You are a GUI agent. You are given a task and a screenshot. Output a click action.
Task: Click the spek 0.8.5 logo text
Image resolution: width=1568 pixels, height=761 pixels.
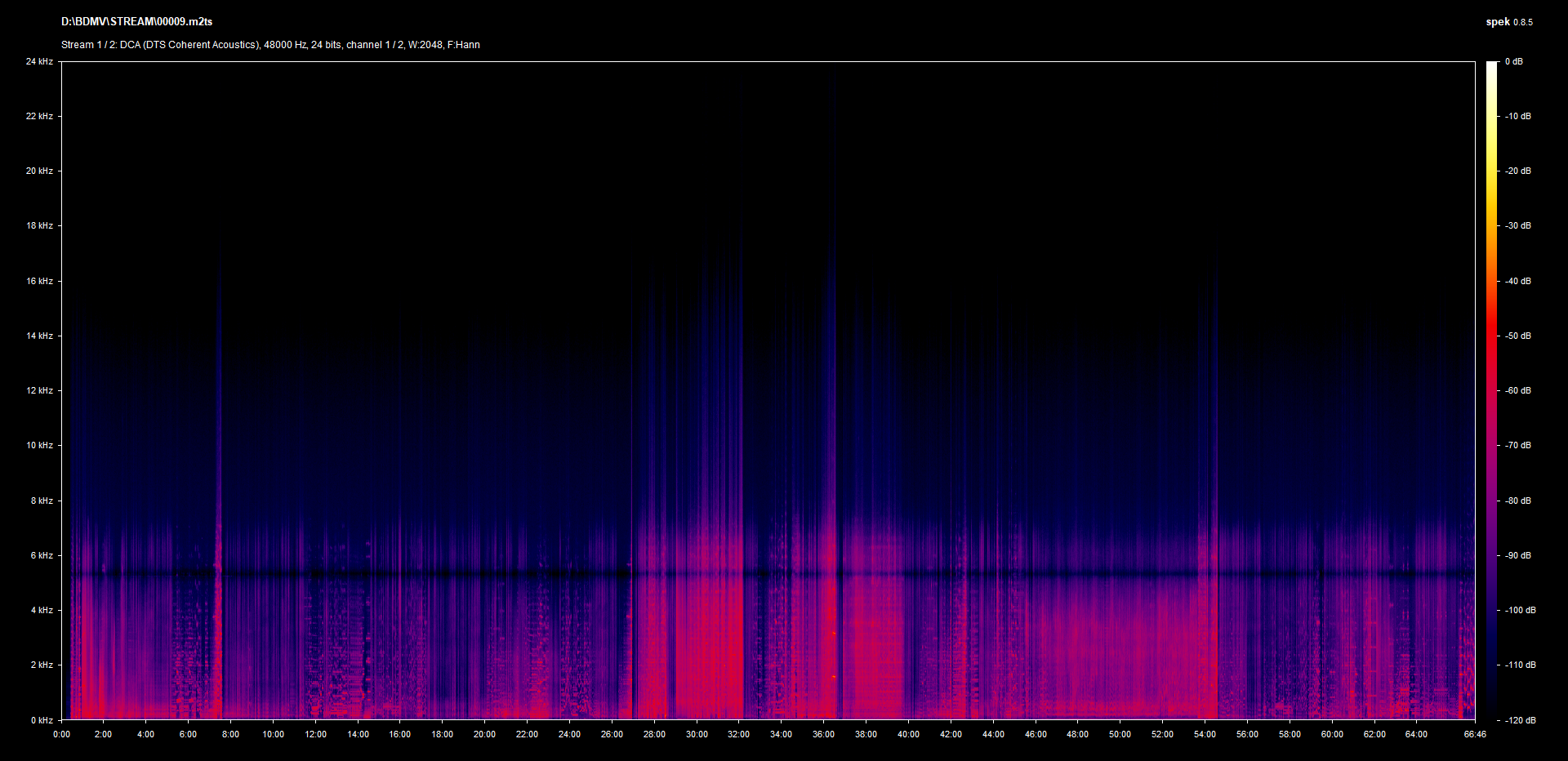click(x=1508, y=22)
